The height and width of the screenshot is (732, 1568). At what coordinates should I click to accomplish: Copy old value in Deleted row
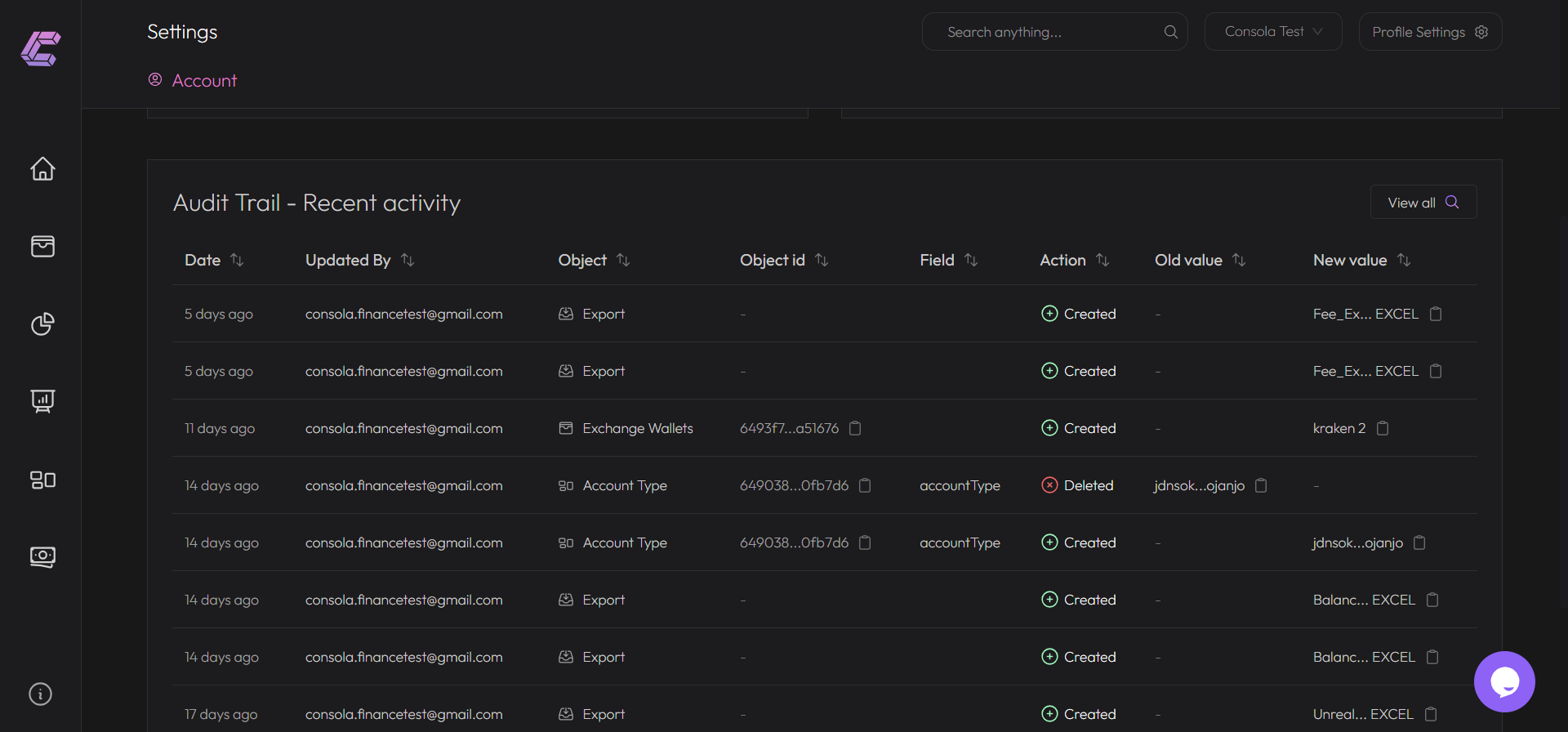(x=1261, y=485)
